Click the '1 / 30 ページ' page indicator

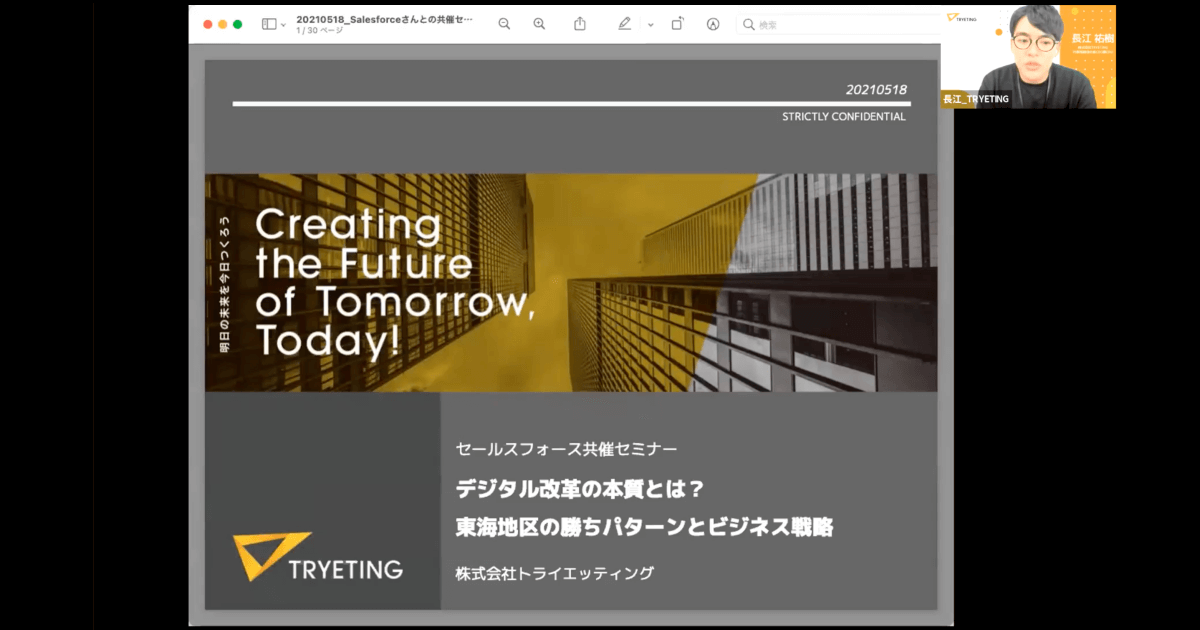[319, 31]
